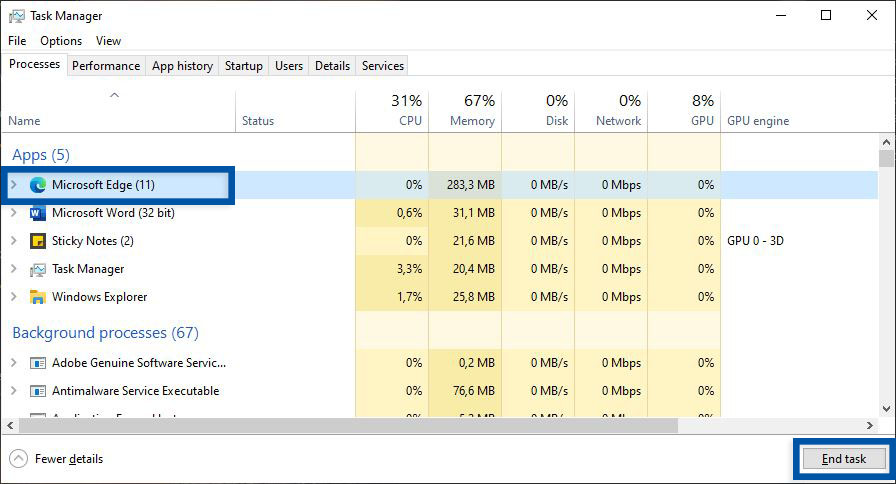Switch to the Startup tab
The width and height of the screenshot is (896, 484).
pos(243,66)
